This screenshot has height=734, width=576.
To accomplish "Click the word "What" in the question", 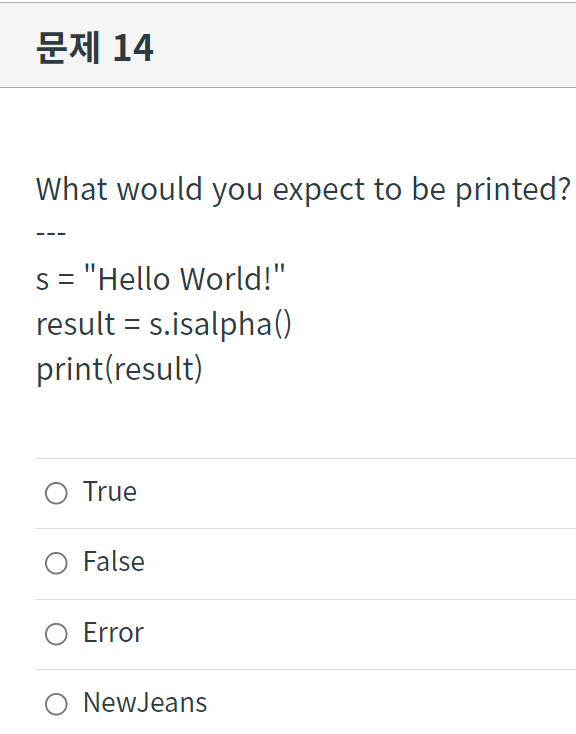I will pos(72,189).
